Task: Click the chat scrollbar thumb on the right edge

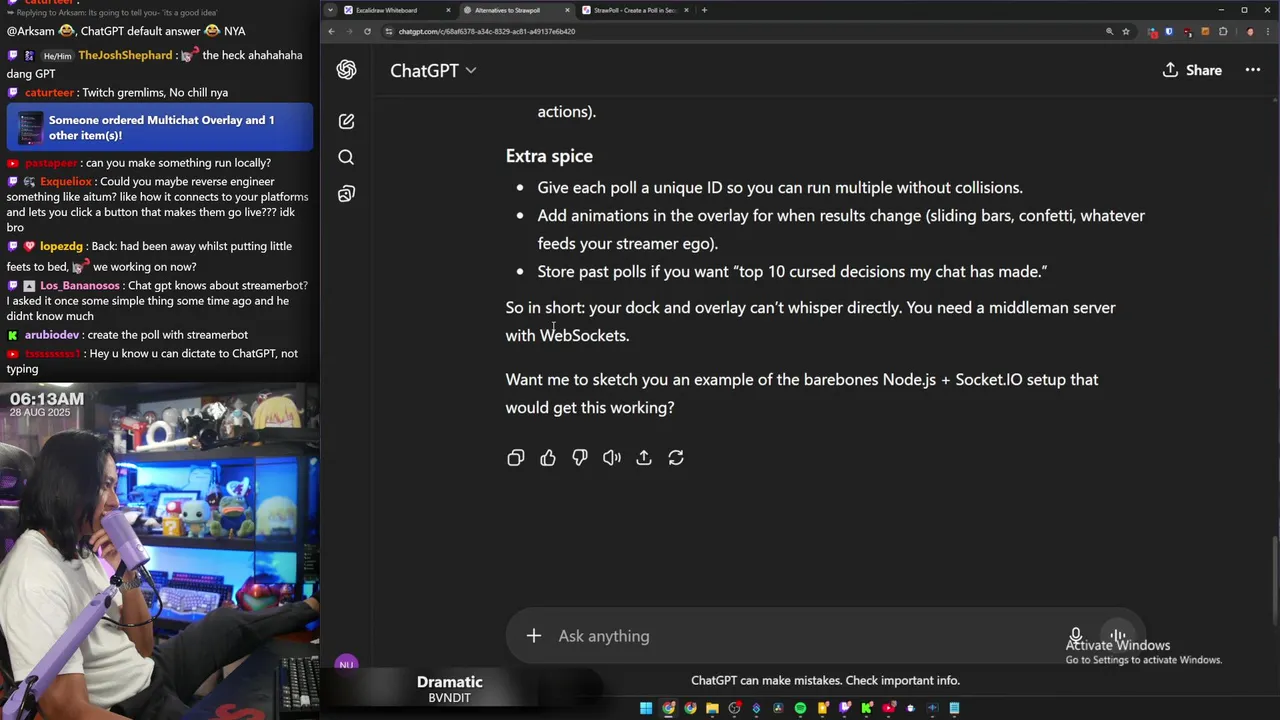Action: 1274,580
